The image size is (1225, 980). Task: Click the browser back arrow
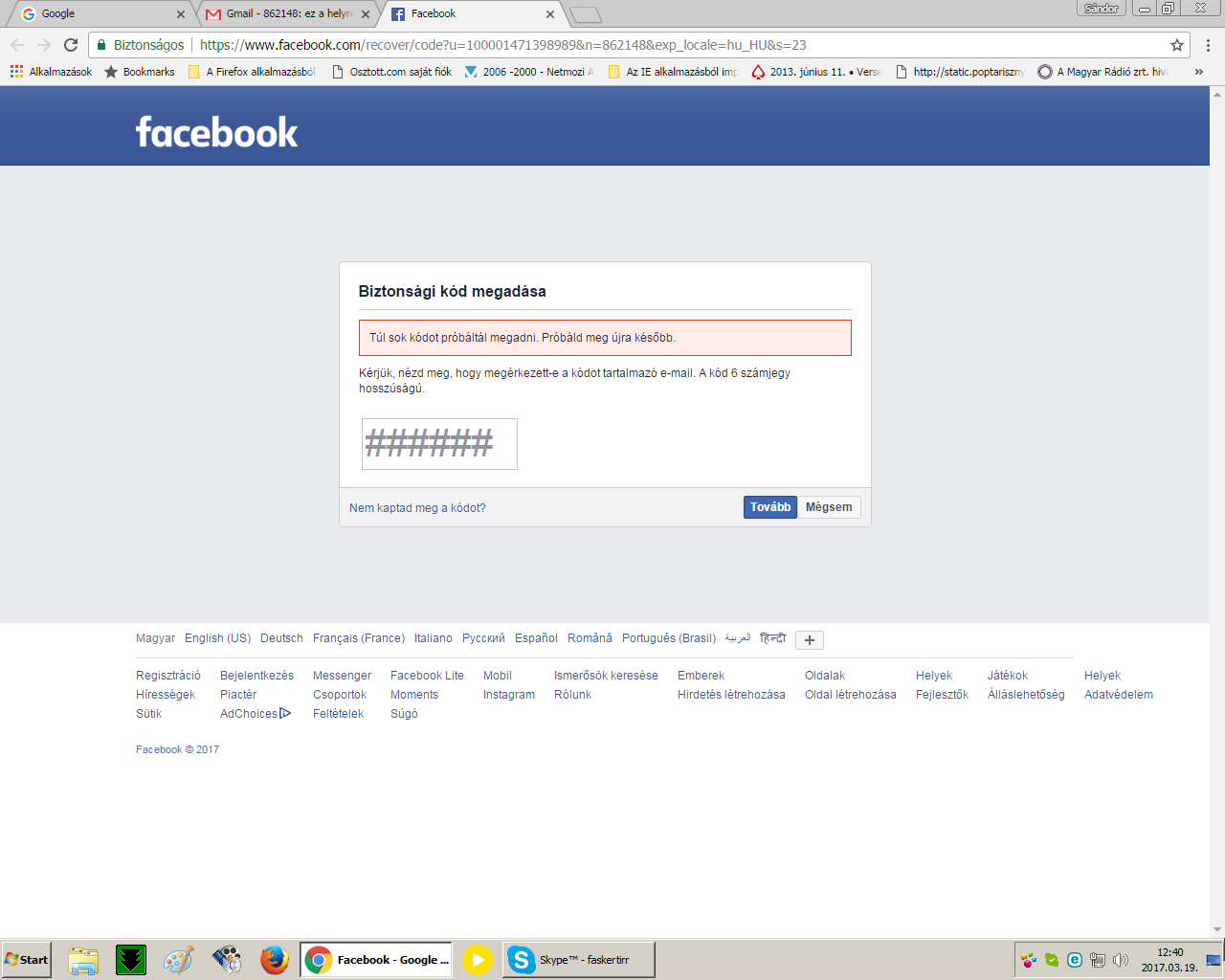coord(17,45)
